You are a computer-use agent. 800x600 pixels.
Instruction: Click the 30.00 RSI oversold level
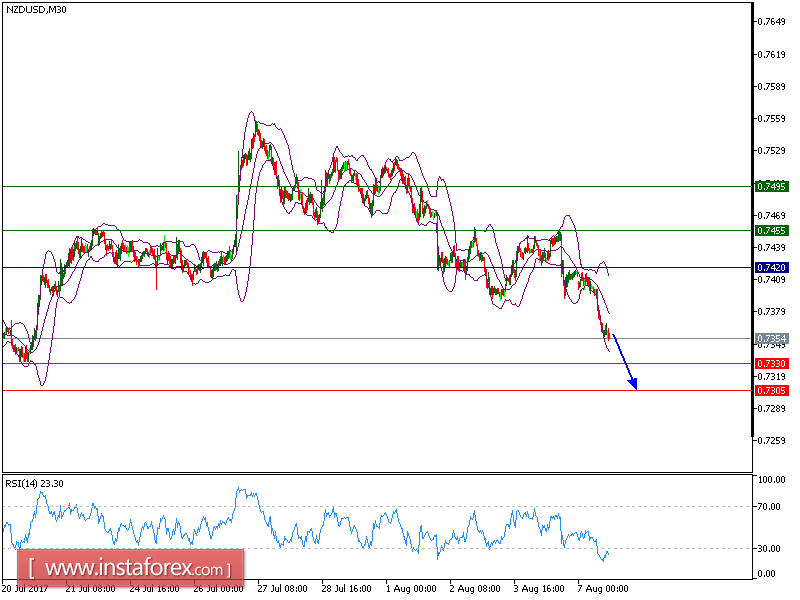tap(771, 547)
